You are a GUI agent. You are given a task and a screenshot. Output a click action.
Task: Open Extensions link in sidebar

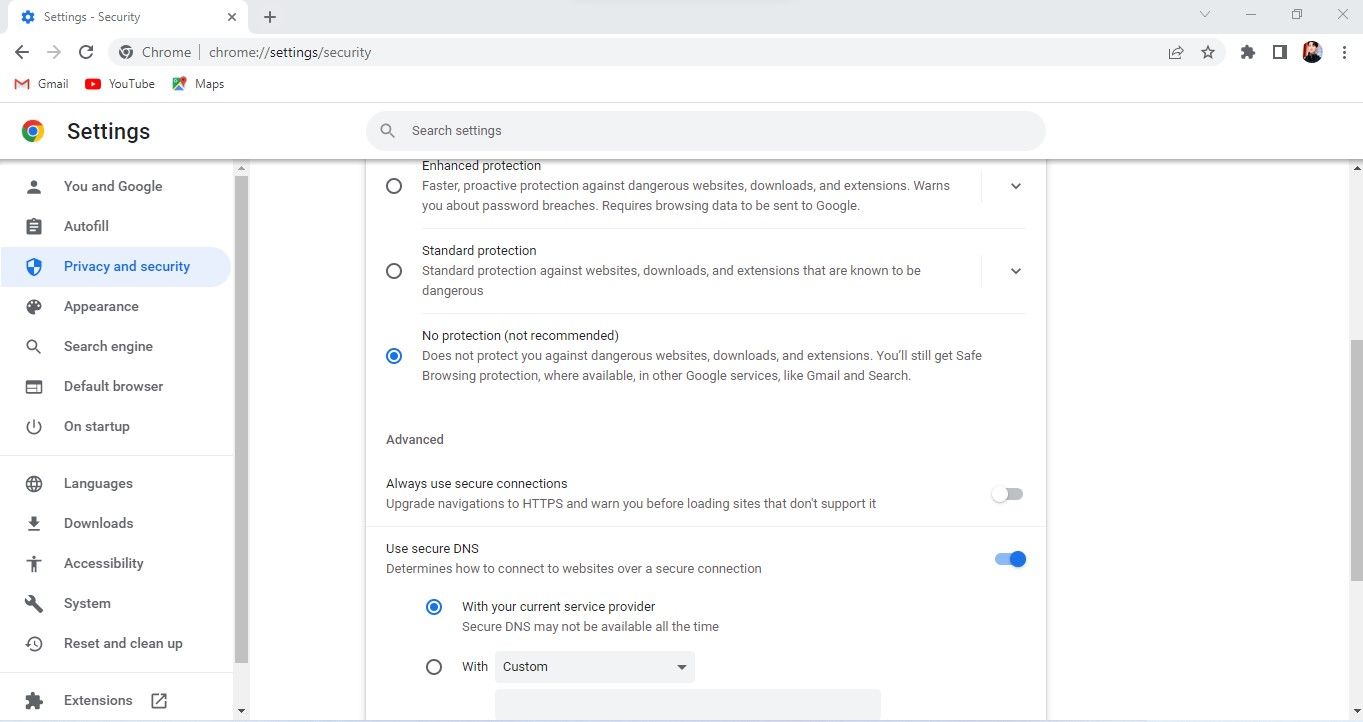coord(98,700)
